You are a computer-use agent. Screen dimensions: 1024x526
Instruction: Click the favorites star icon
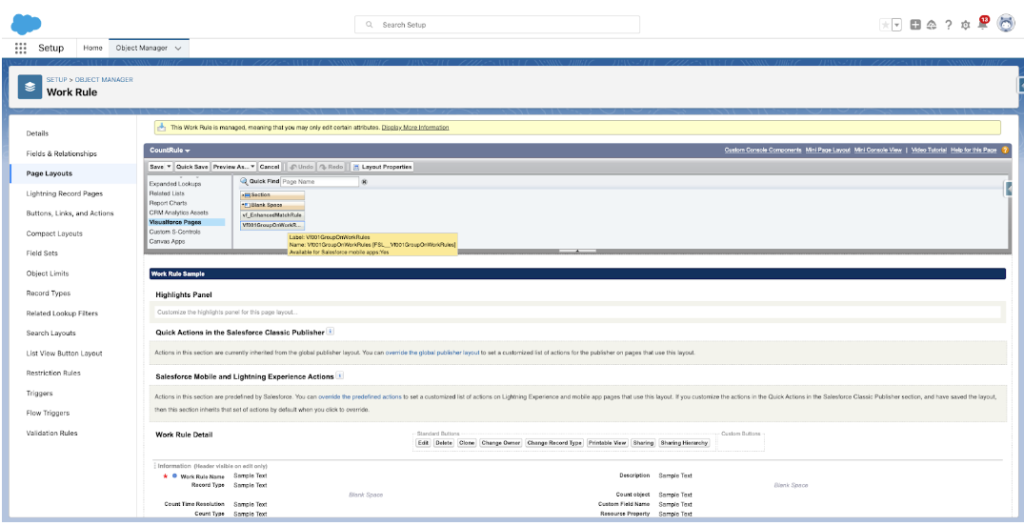[x=885, y=24]
